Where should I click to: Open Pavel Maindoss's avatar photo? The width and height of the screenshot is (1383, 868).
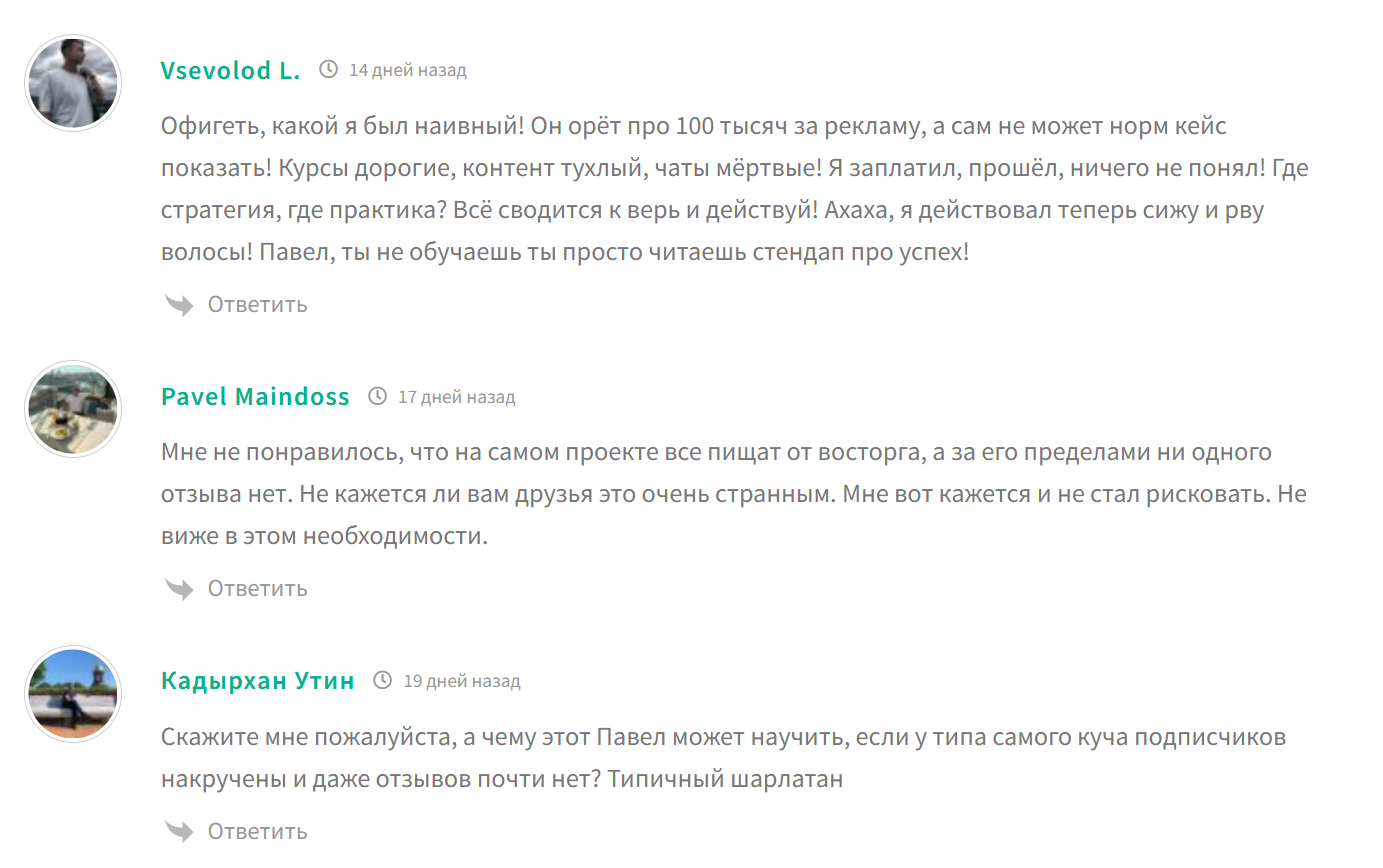click(73, 409)
